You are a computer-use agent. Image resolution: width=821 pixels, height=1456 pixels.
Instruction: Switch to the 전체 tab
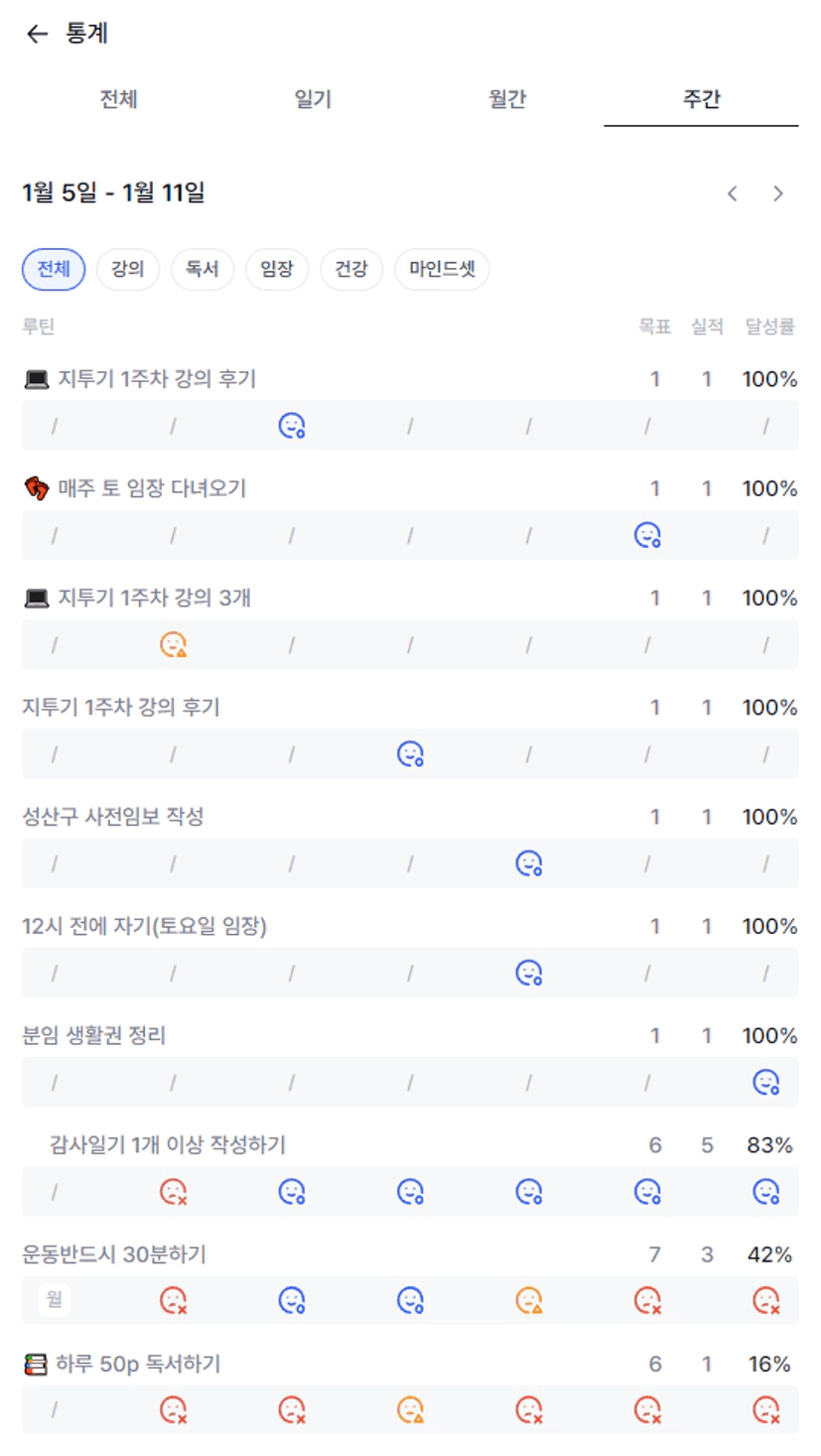[118, 99]
